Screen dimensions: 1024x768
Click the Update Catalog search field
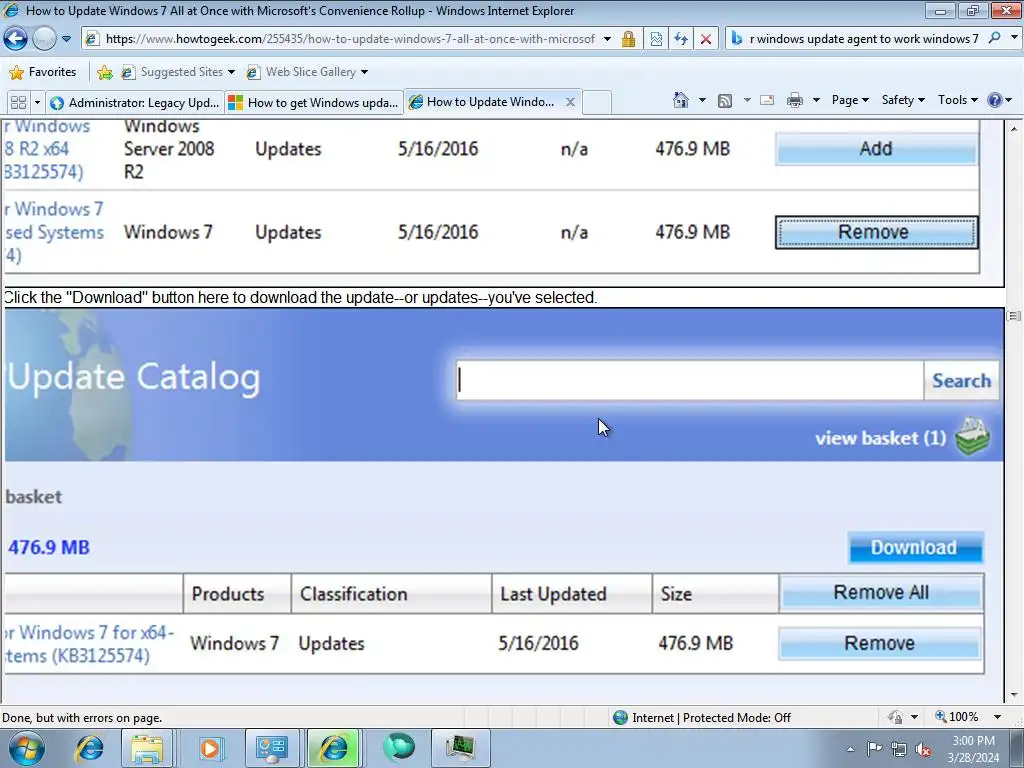click(x=690, y=380)
